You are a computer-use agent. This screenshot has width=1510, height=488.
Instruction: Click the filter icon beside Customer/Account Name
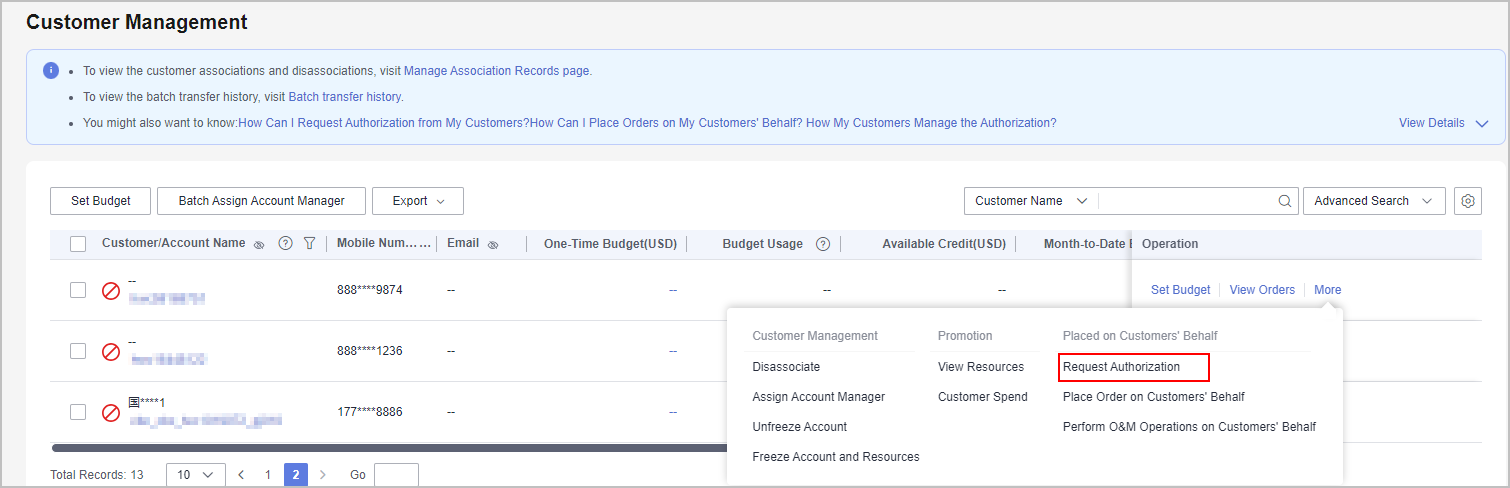[309, 243]
